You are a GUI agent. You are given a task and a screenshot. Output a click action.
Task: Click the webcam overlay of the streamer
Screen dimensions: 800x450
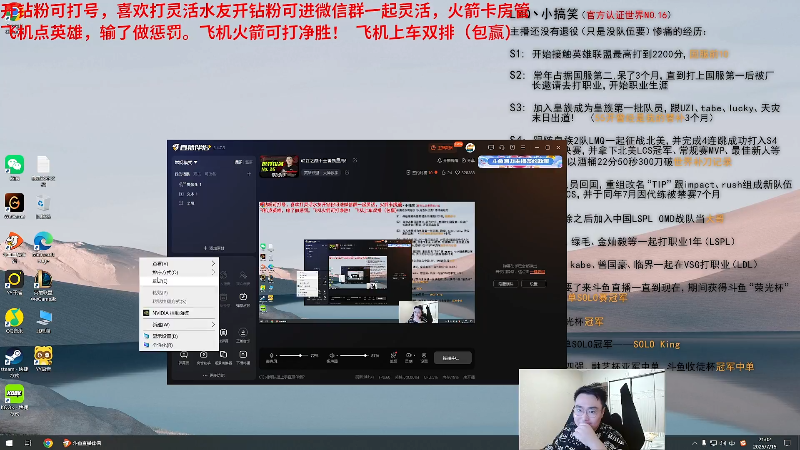click(x=592, y=409)
